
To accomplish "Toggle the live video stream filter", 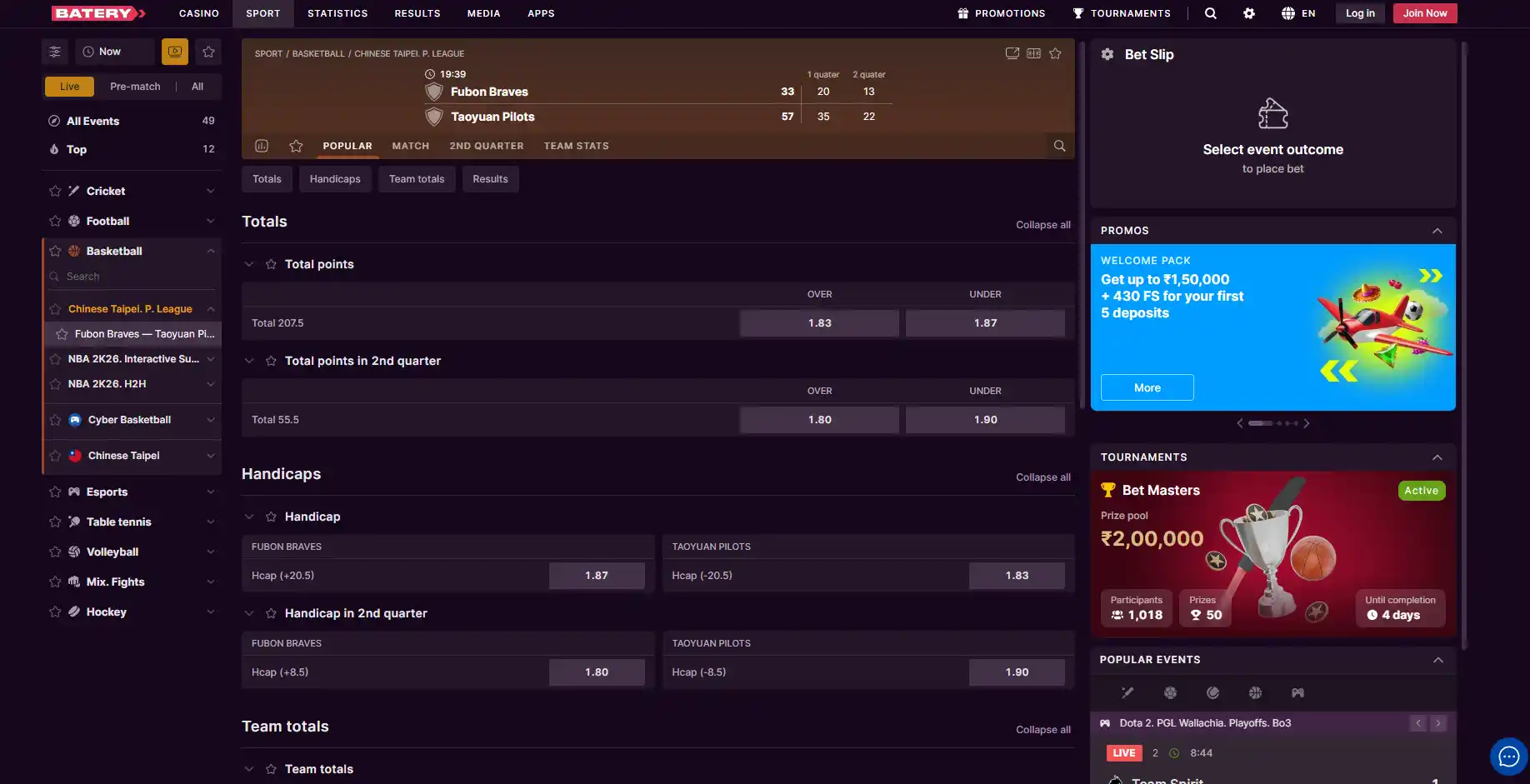I will pyautogui.click(x=175, y=52).
